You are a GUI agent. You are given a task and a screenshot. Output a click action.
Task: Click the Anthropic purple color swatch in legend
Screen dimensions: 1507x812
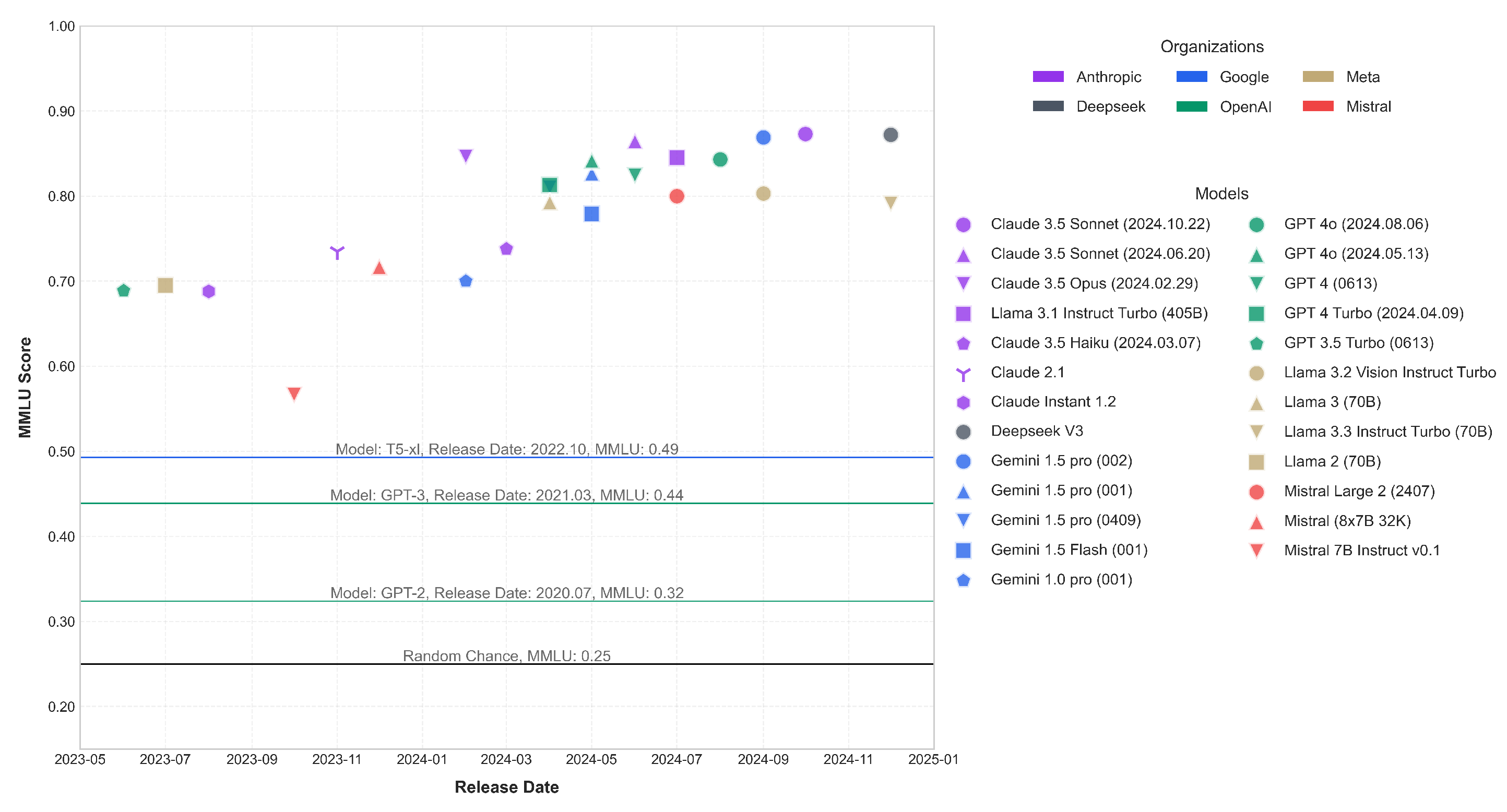click(1048, 77)
